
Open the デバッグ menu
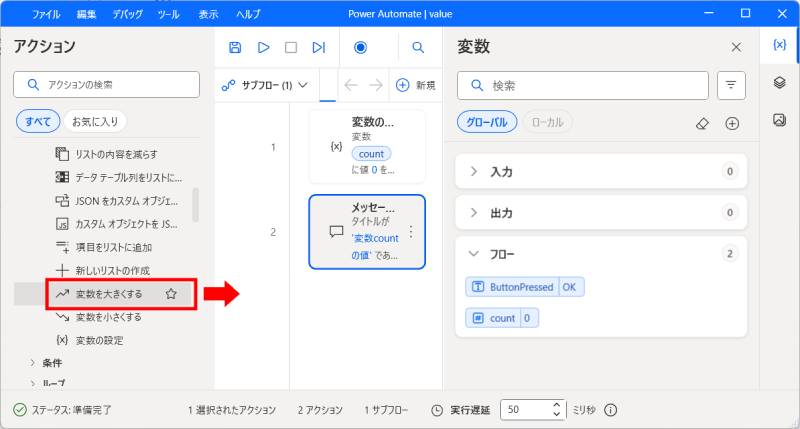tap(128, 14)
